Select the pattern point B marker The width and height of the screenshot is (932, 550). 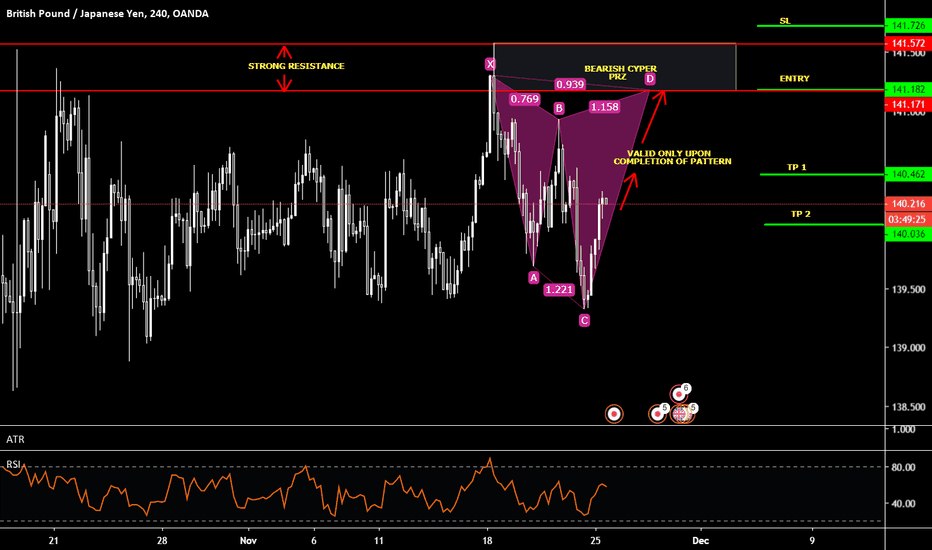pos(559,108)
